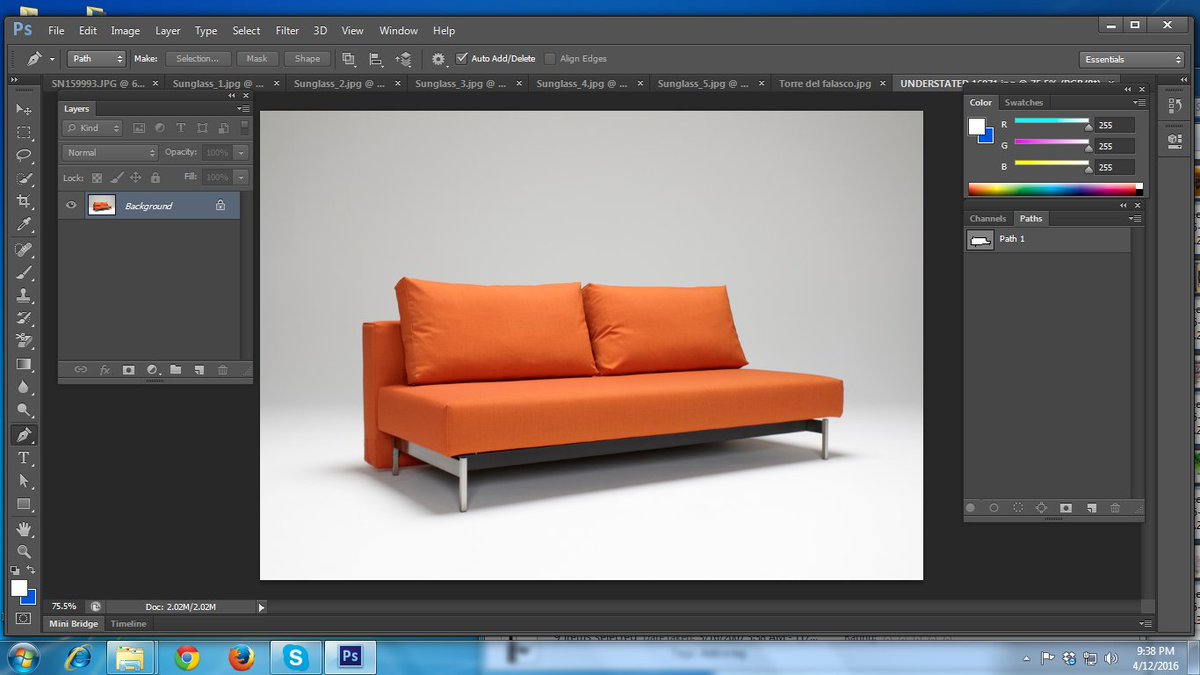Add layer style with fx icon
This screenshot has width=1200, height=675.
coord(104,370)
